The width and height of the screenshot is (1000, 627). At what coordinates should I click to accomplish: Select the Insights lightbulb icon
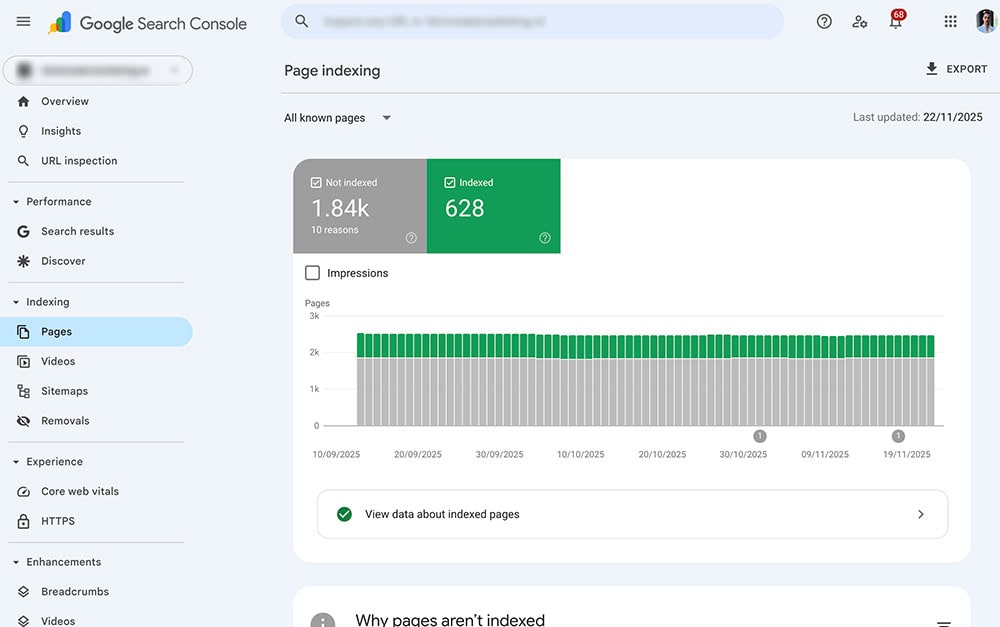point(22,131)
